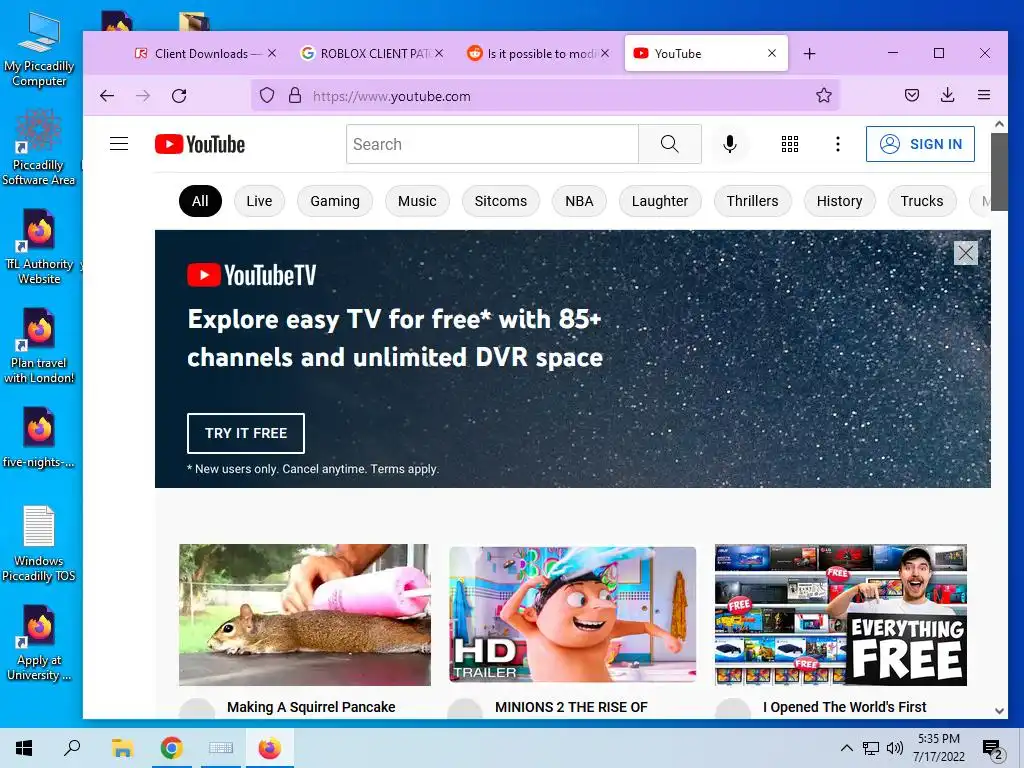Close the YouTube tab
The image size is (1024, 768).
(x=772, y=54)
